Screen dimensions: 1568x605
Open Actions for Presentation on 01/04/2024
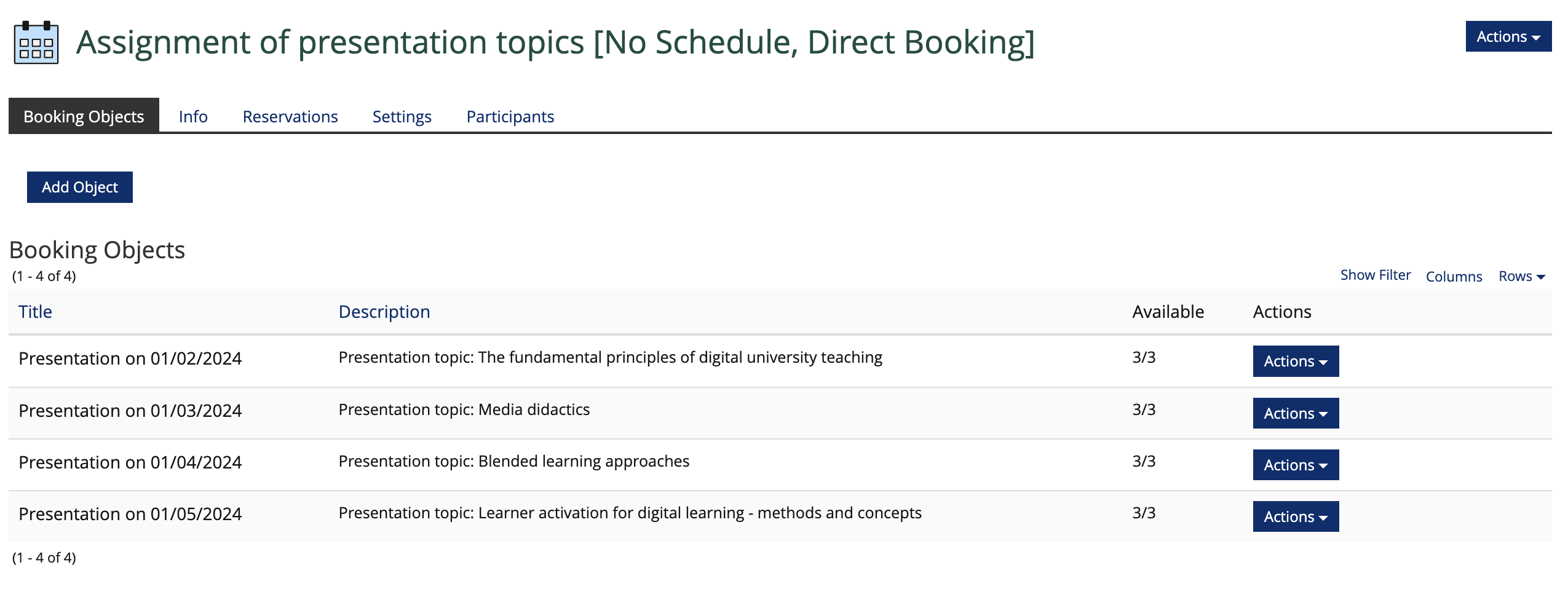click(1295, 465)
